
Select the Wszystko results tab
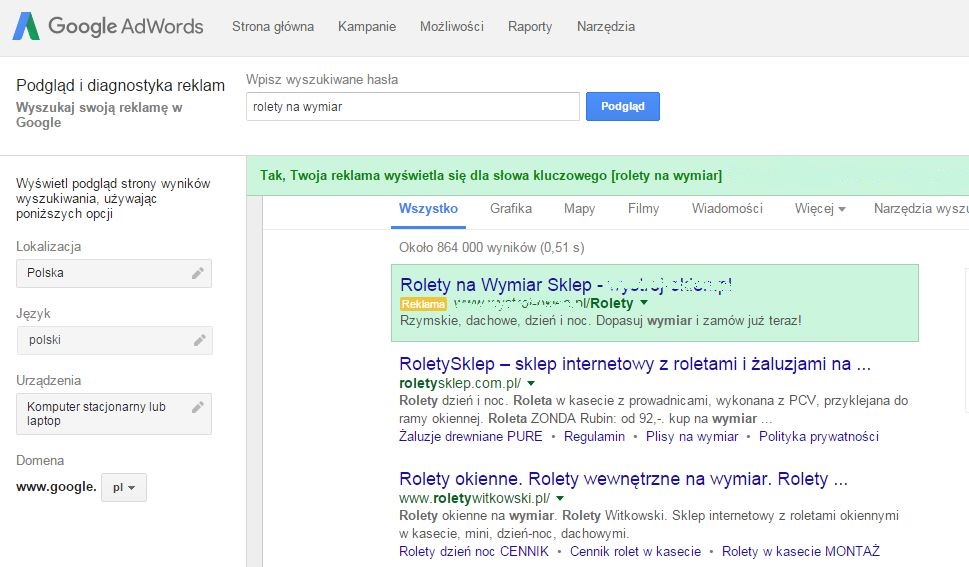(x=428, y=209)
